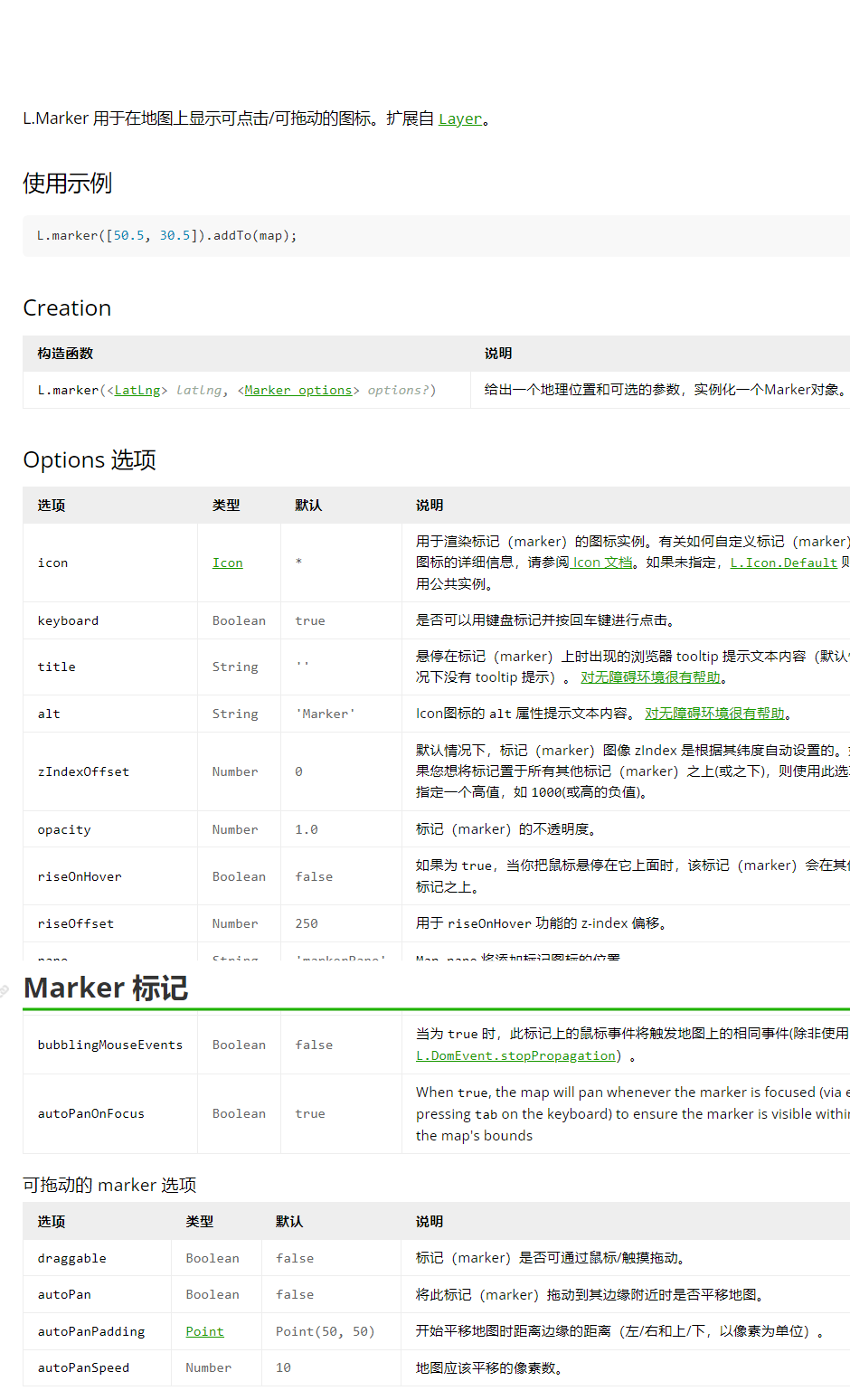Click the 'draggable' option name
The height and width of the screenshot is (1400, 850).
[72, 1258]
